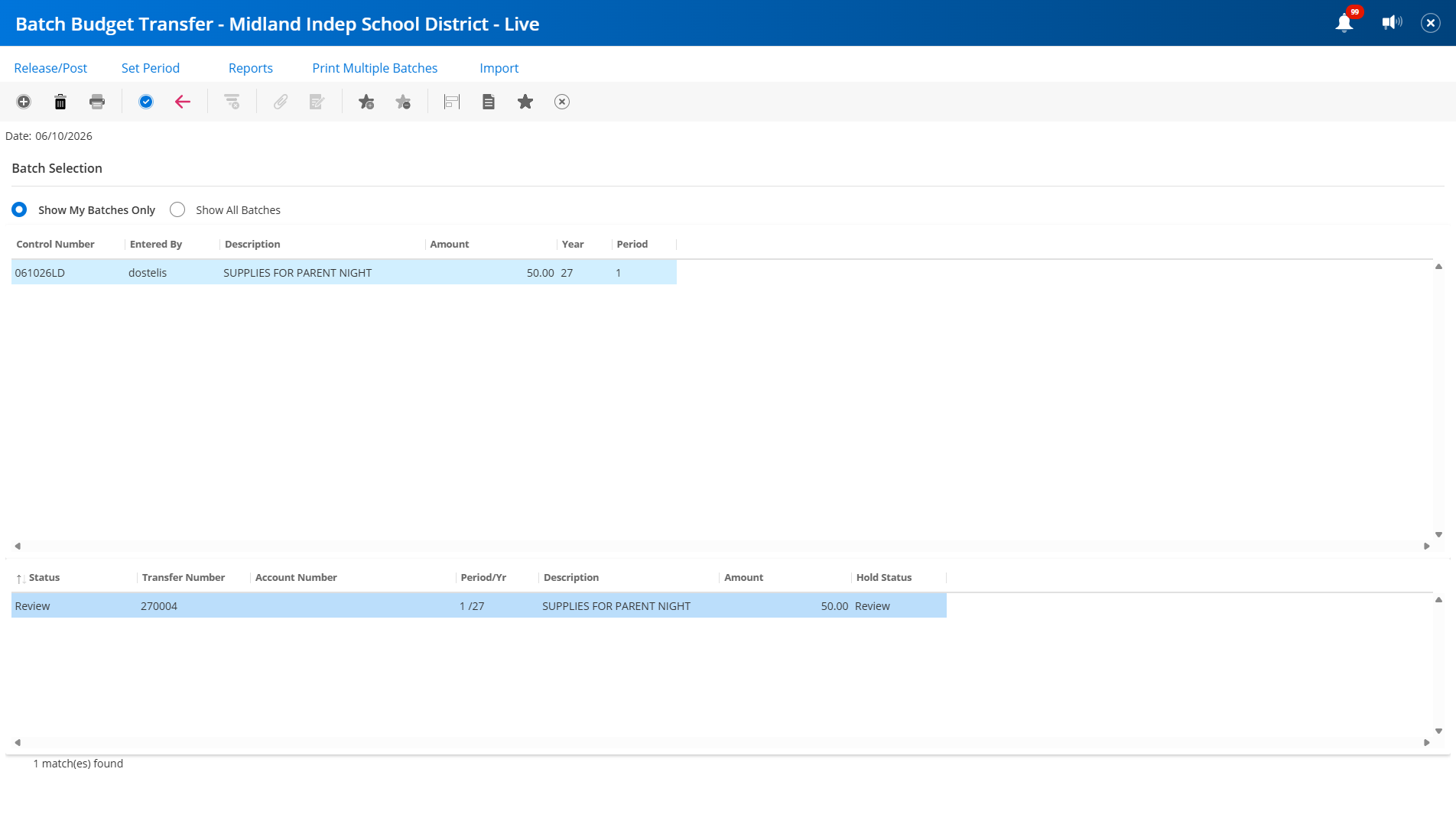Screen dimensions: 1456x824
Task: Click the trash can delete icon
Action: coord(60,102)
